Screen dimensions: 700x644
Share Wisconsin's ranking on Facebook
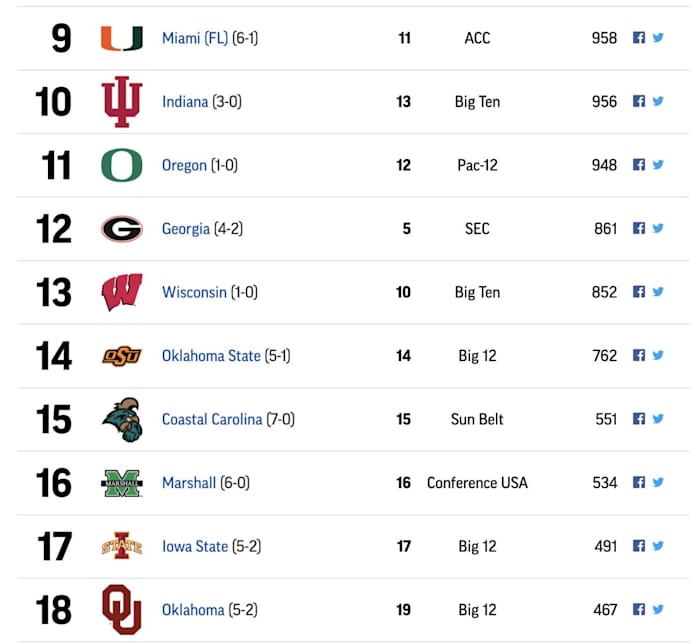639,292
